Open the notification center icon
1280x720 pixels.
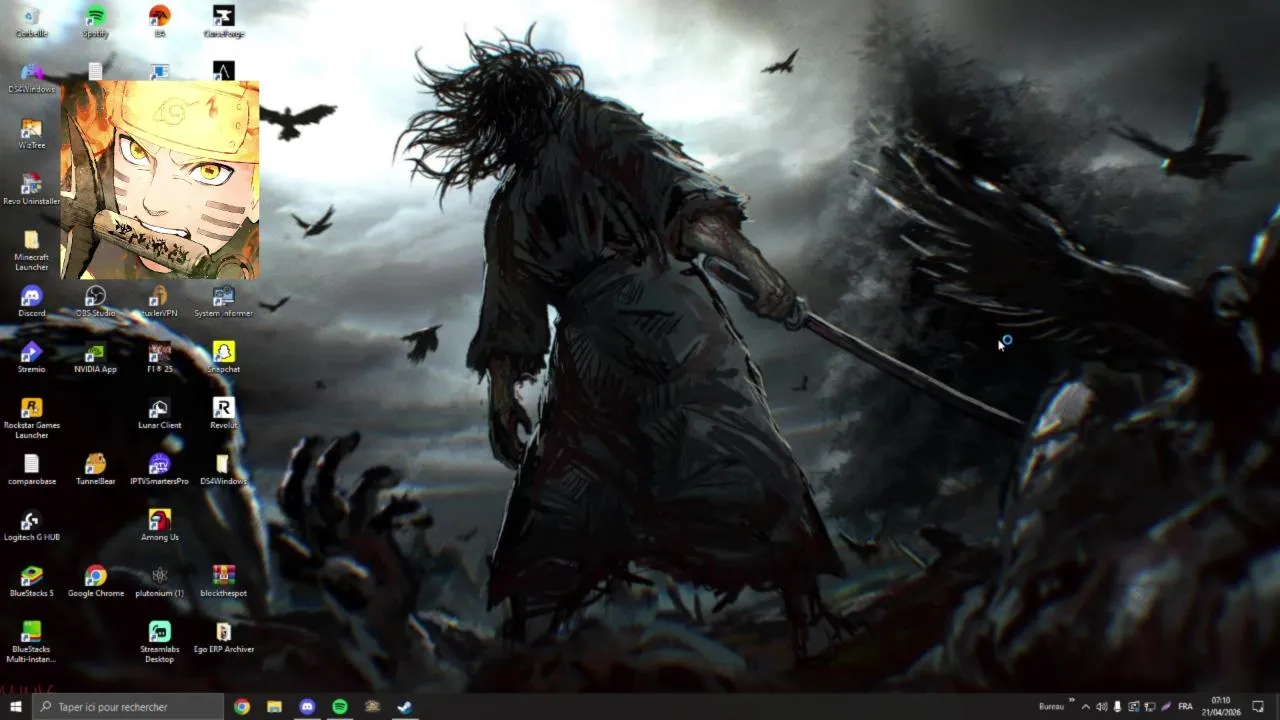point(1258,707)
